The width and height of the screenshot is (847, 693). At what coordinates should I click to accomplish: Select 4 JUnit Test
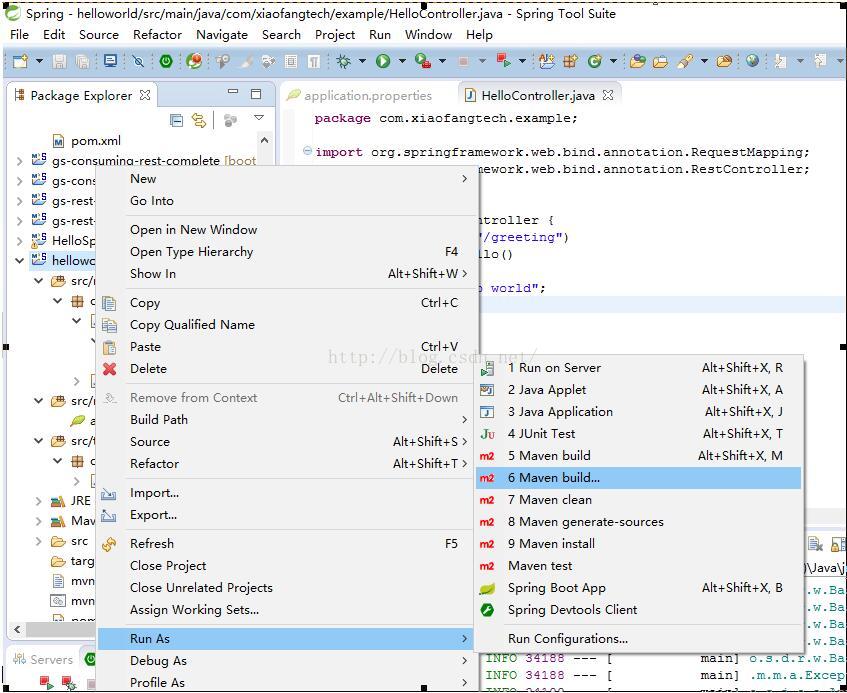[638, 434]
